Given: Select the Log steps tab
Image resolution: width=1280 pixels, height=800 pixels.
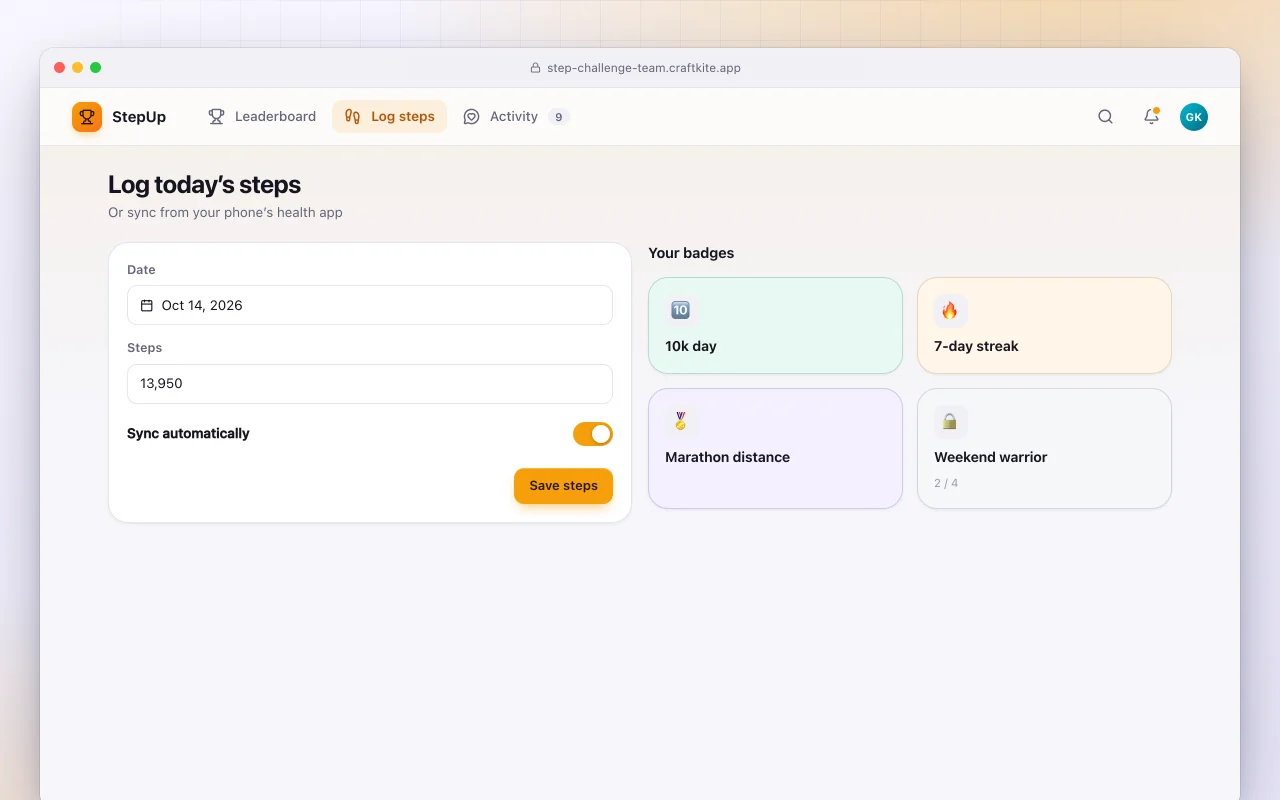Looking at the screenshot, I should [x=390, y=117].
